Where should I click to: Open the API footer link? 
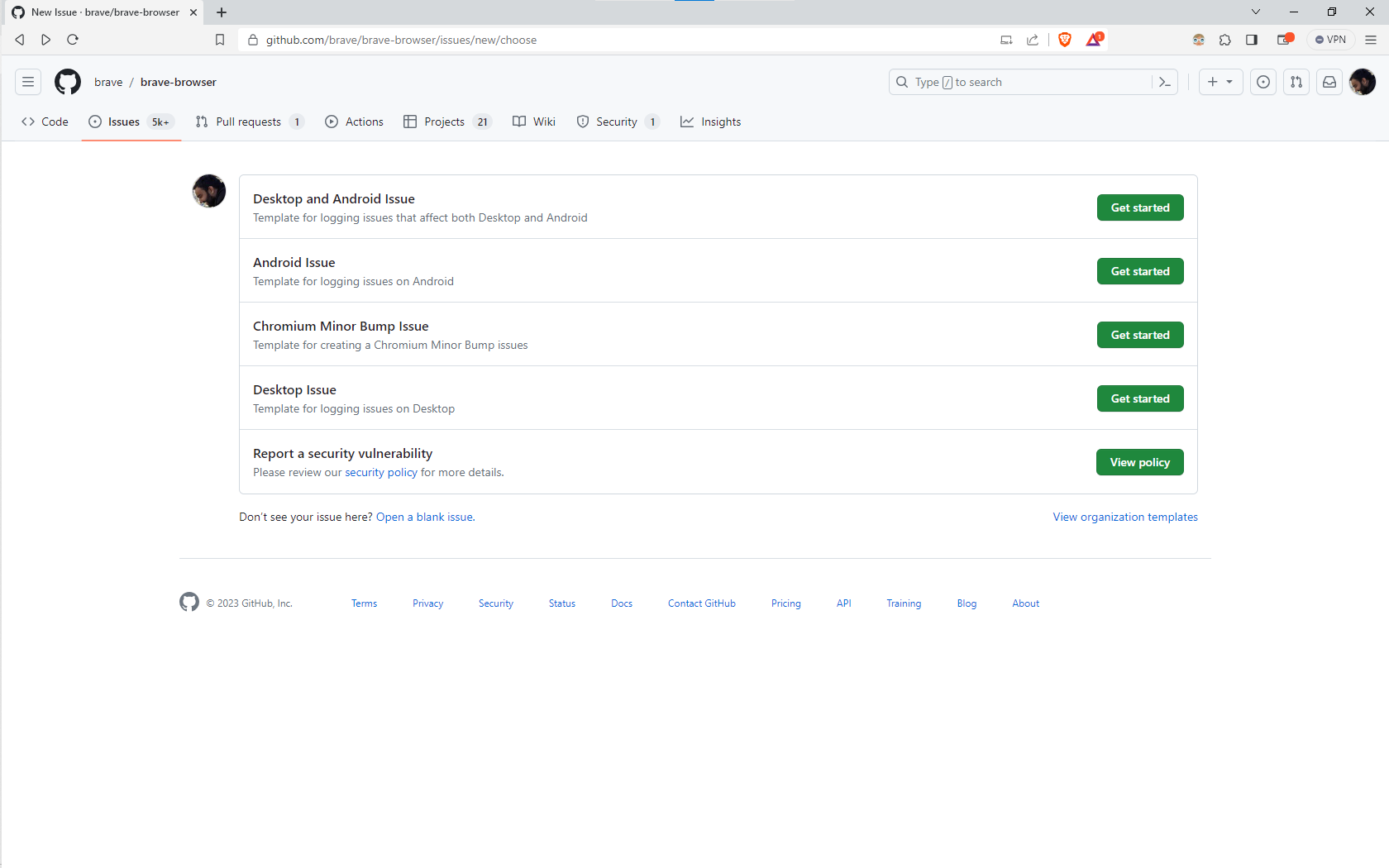[x=844, y=603]
